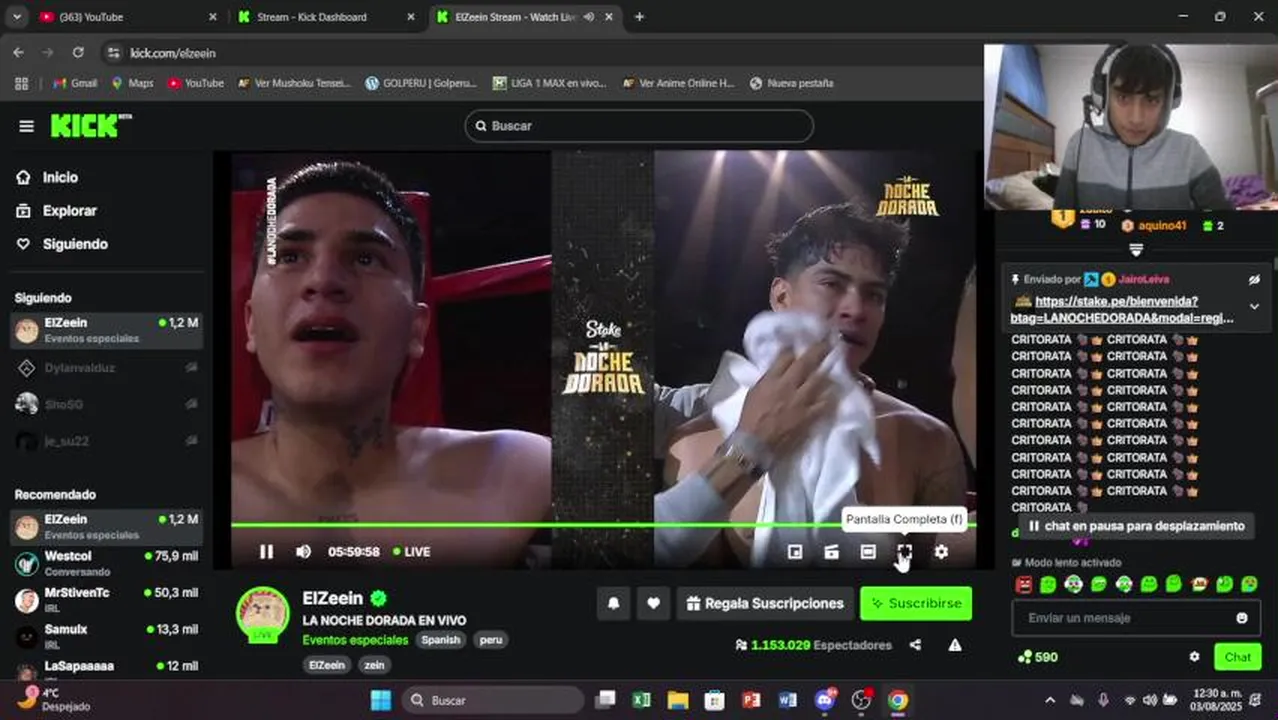This screenshot has height=720, width=1278.
Task: Mute the ElZeein Stream tab audio
Action: 589,17
